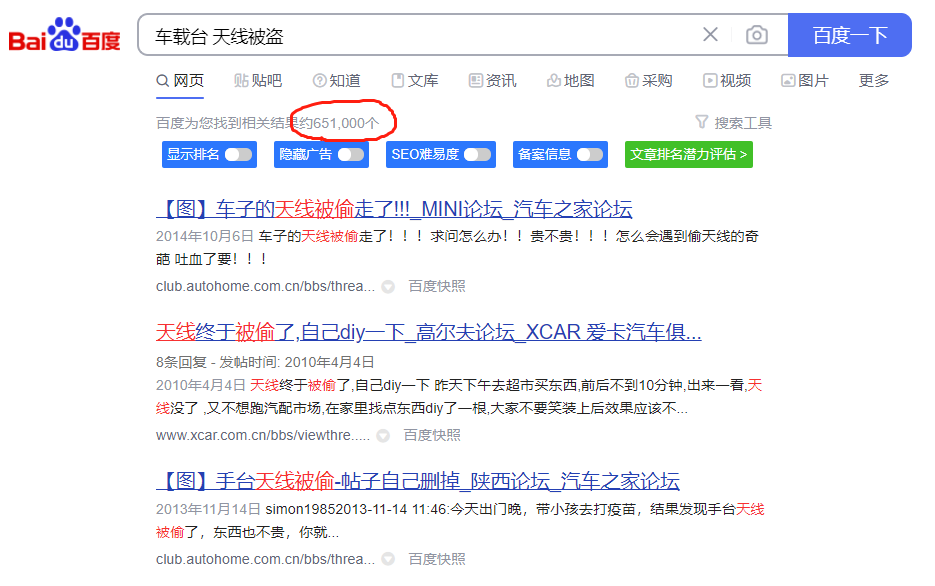
Task: Turn on the 备案信息 switch
Action: [x=590, y=154]
